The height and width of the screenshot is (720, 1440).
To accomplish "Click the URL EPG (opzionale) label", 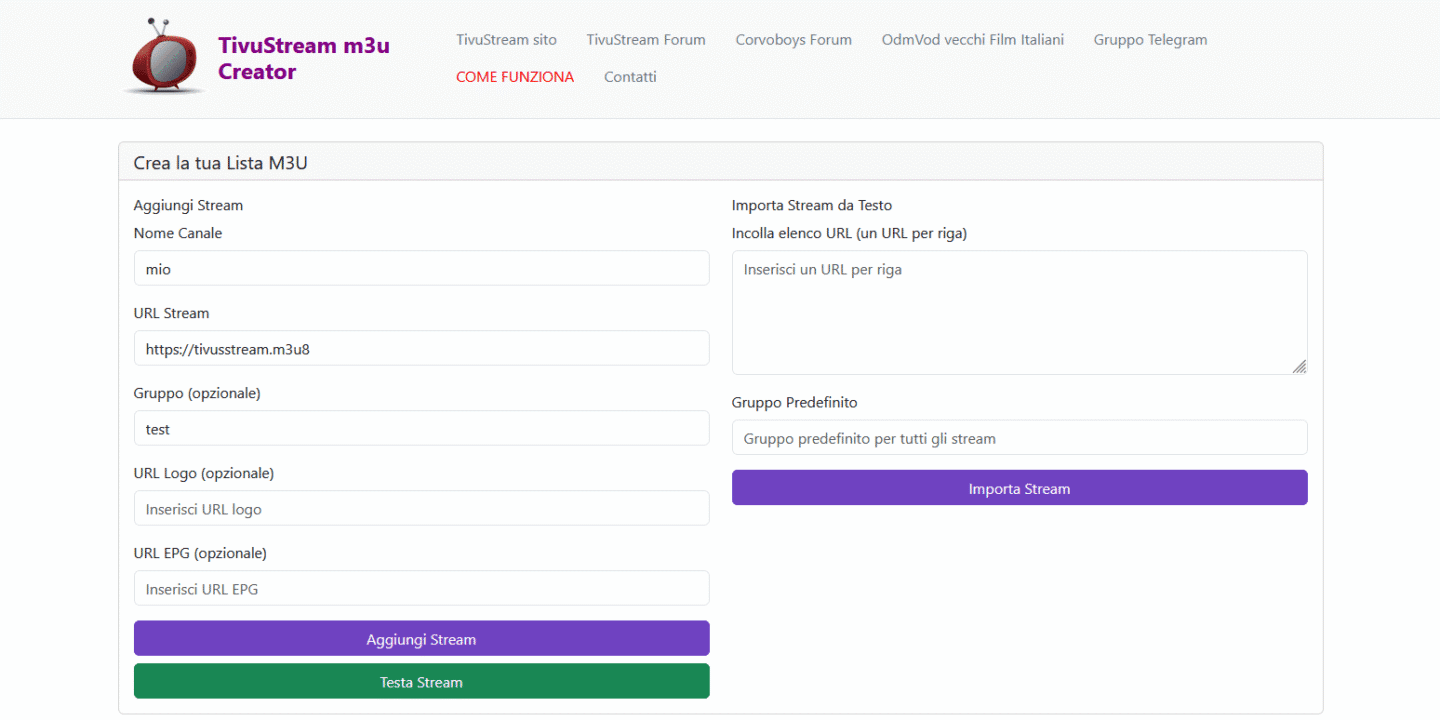I will (x=200, y=553).
